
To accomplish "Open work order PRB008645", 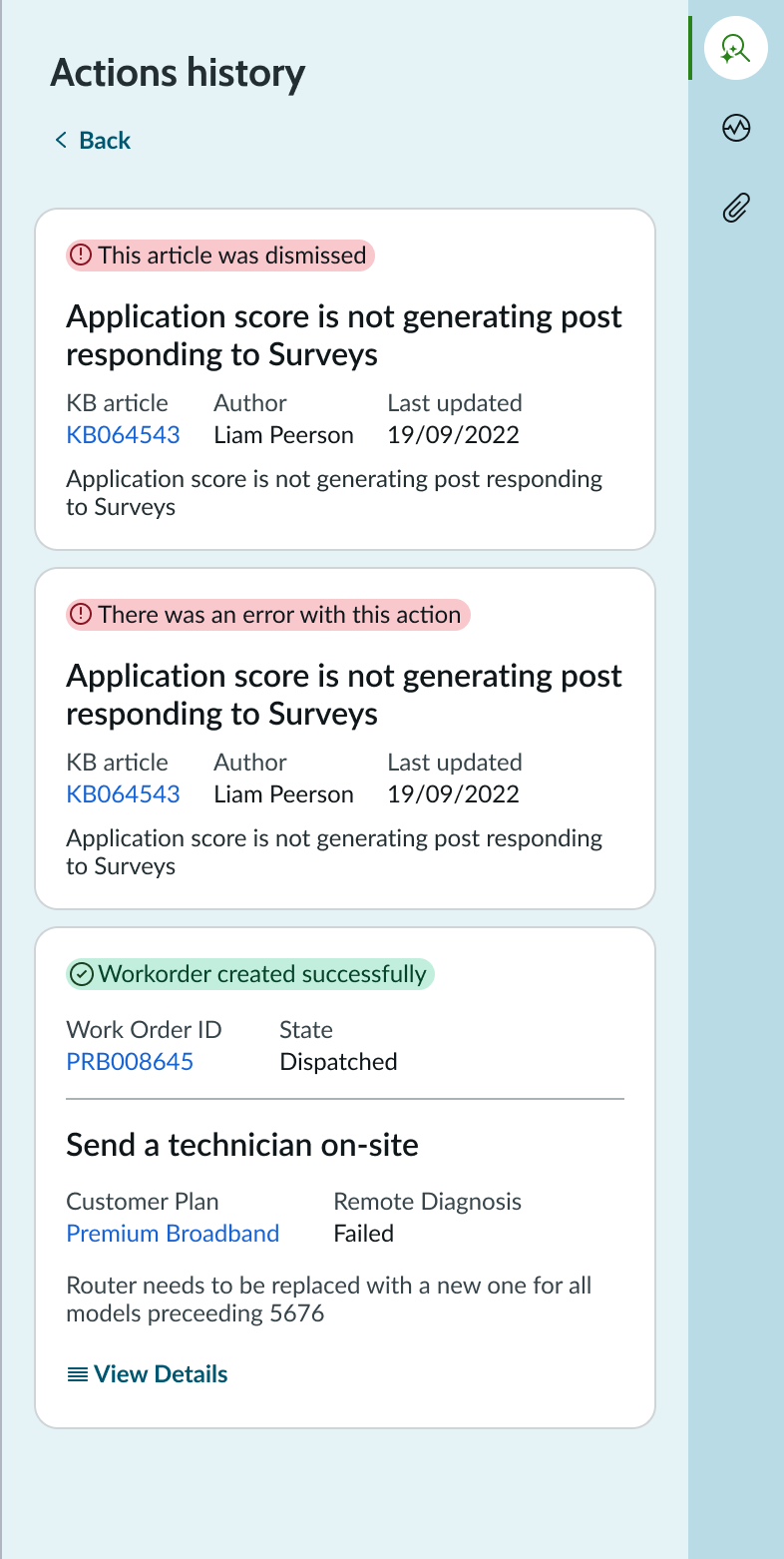I will (130, 1061).
